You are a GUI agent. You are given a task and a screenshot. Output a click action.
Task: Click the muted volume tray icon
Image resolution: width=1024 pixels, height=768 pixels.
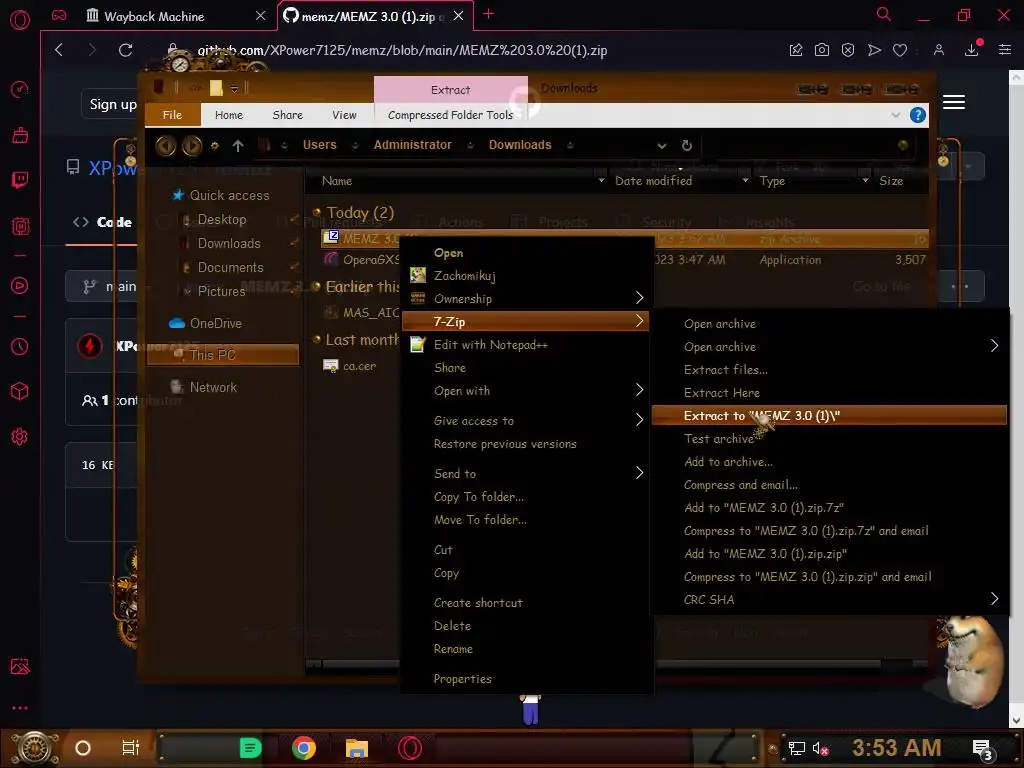point(820,748)
